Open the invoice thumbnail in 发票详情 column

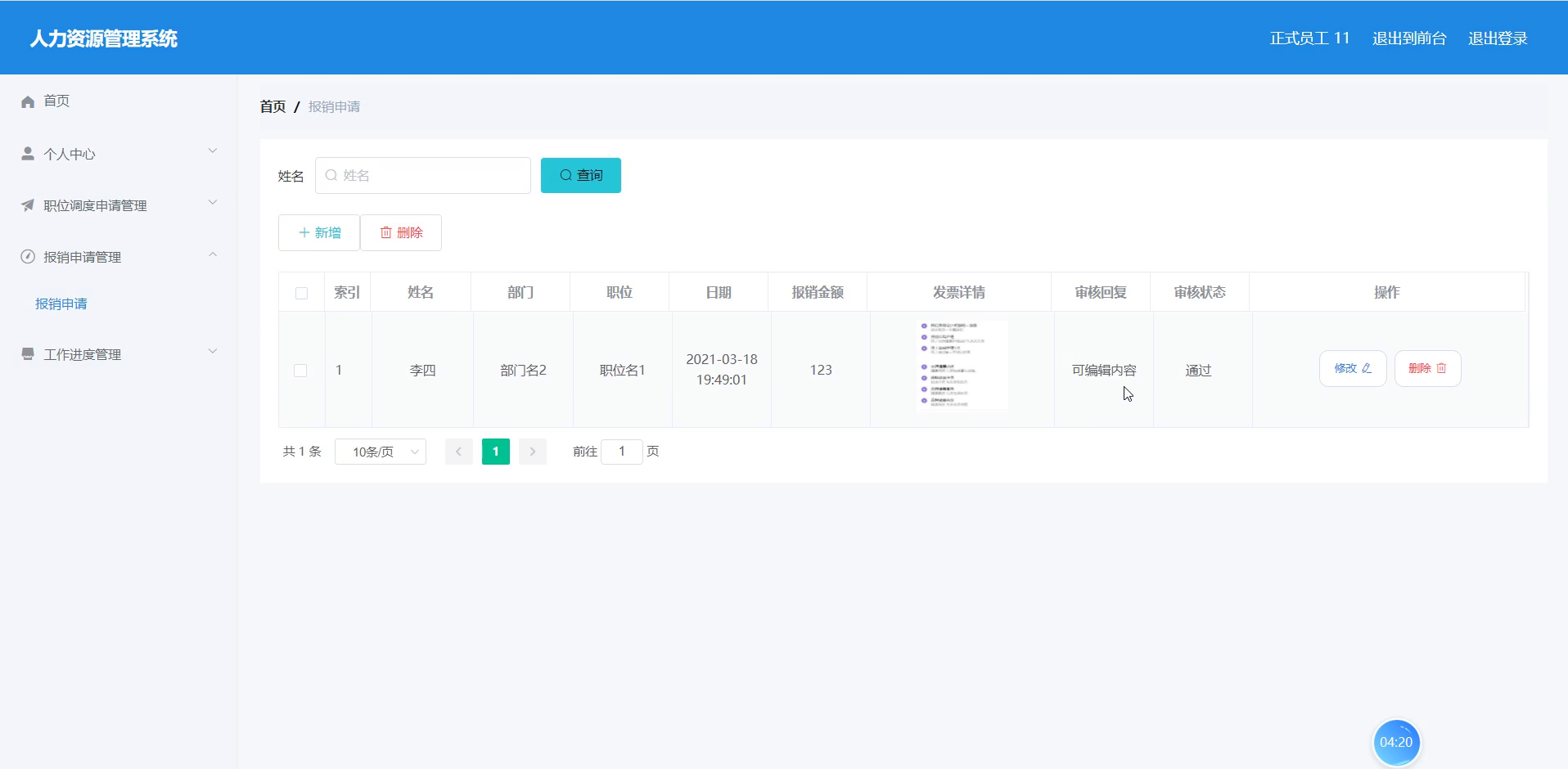(962, 364)
